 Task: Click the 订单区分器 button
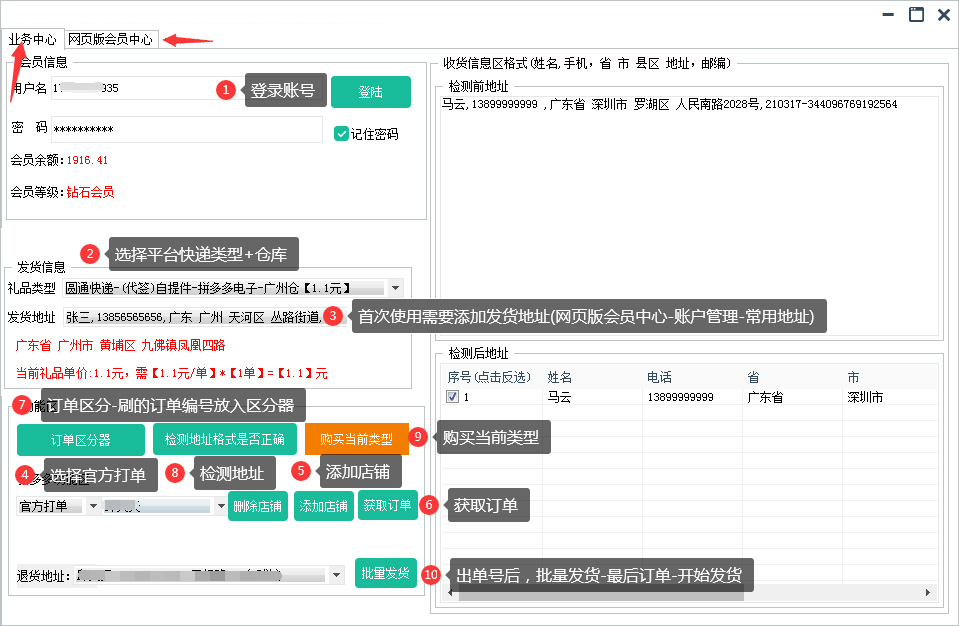81,439
